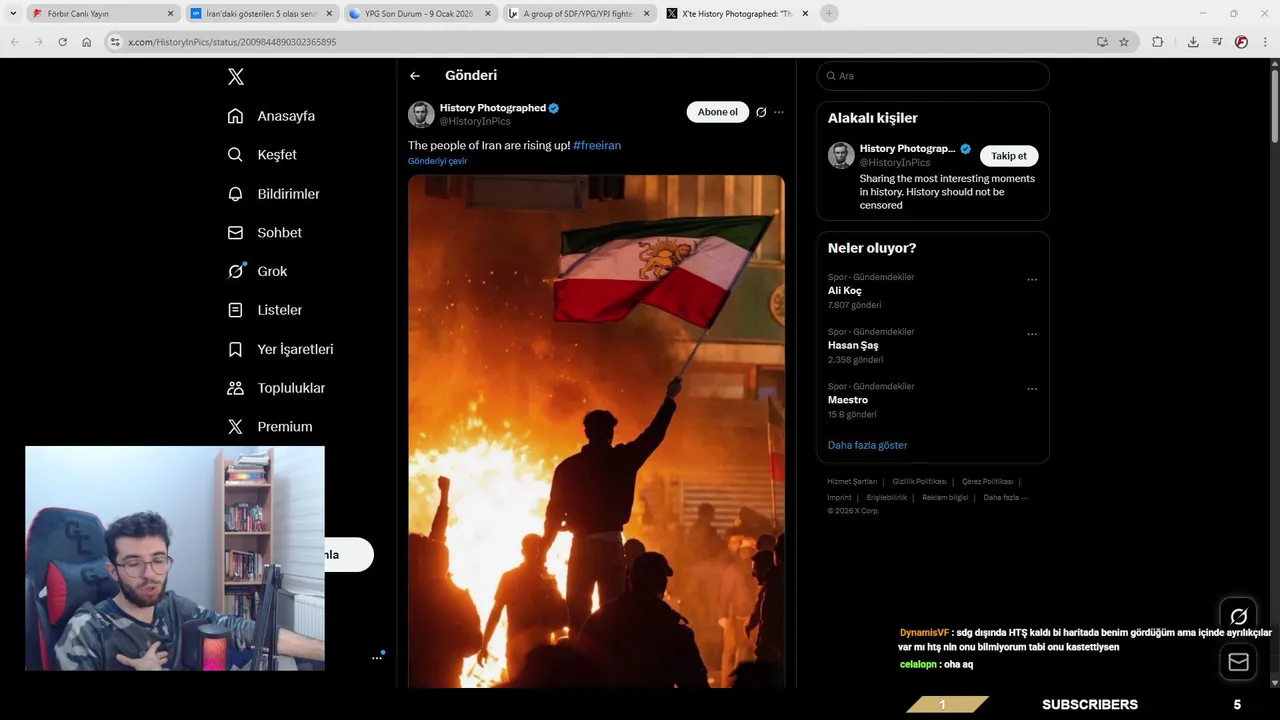This screenshot has width=1280, height=720.
Task: Open Yer İşaretleri bookmark icon
Action: [235, 349]
